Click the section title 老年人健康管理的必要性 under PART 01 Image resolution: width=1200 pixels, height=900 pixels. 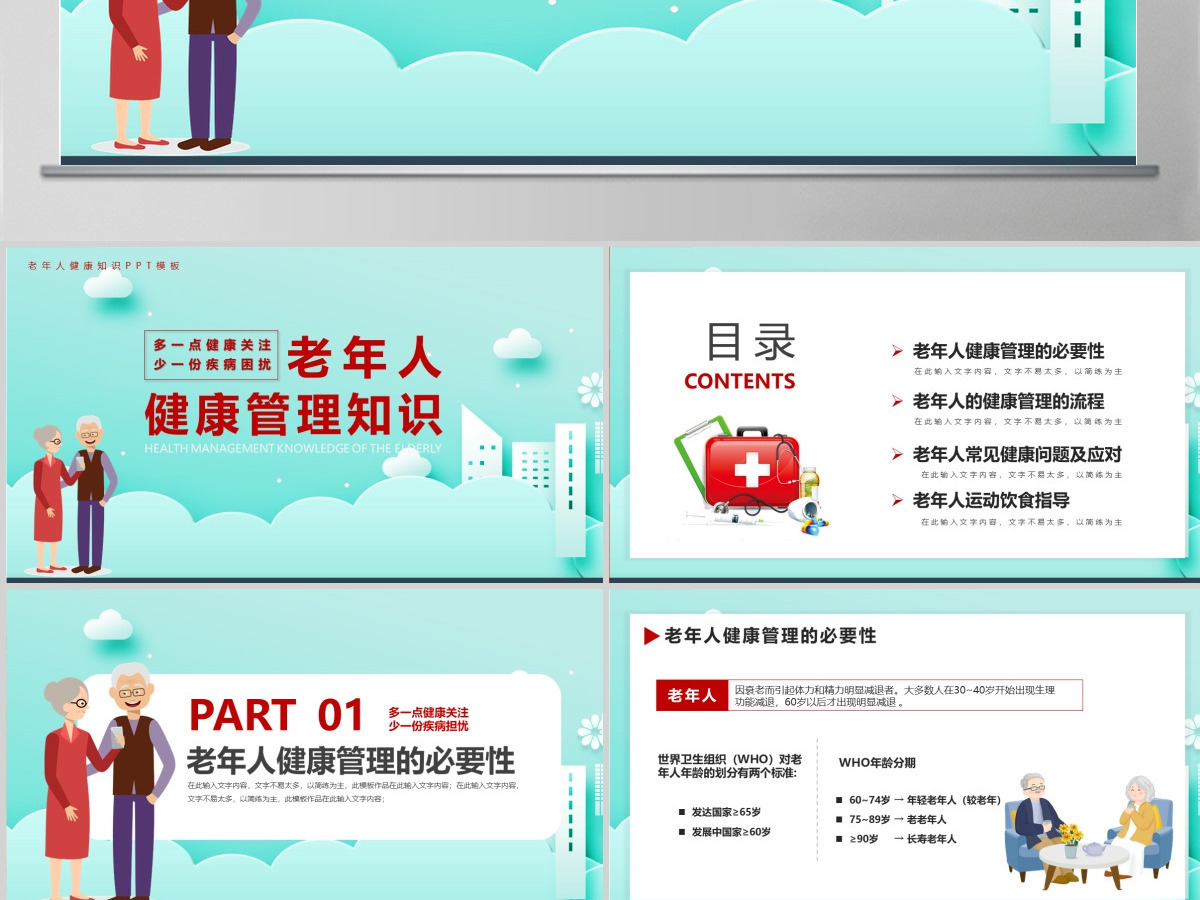pos(351,761)
